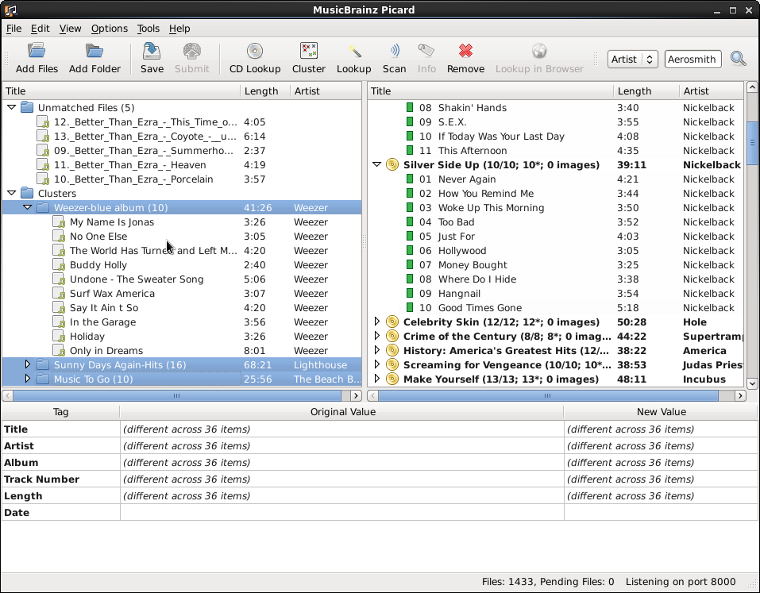Run Cluster on the files
Viewport: 760px width, 593px height.
308,52
